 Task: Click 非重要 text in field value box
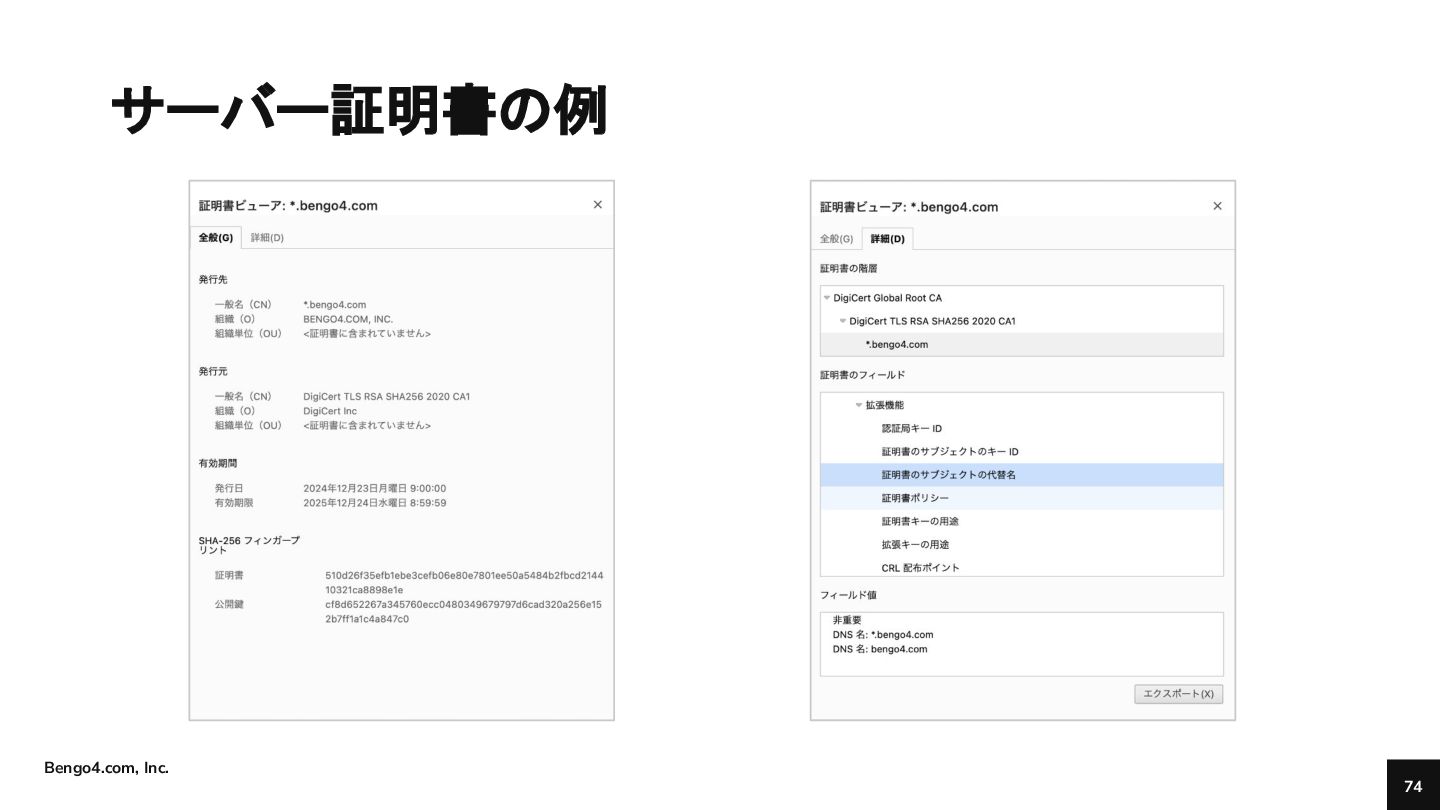click(x=847, y=620)
